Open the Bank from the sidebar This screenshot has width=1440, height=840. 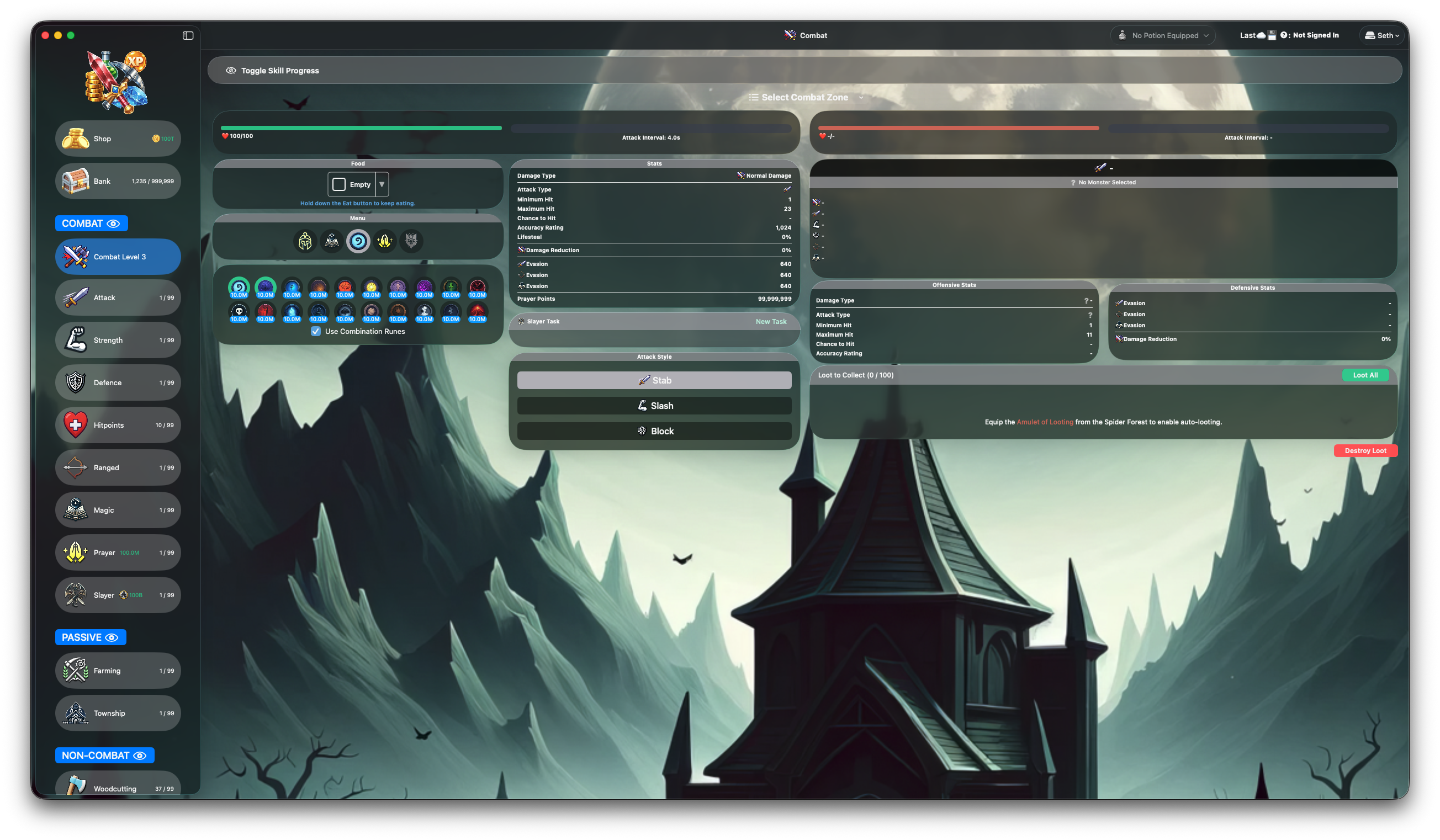[x=118, y=181]
